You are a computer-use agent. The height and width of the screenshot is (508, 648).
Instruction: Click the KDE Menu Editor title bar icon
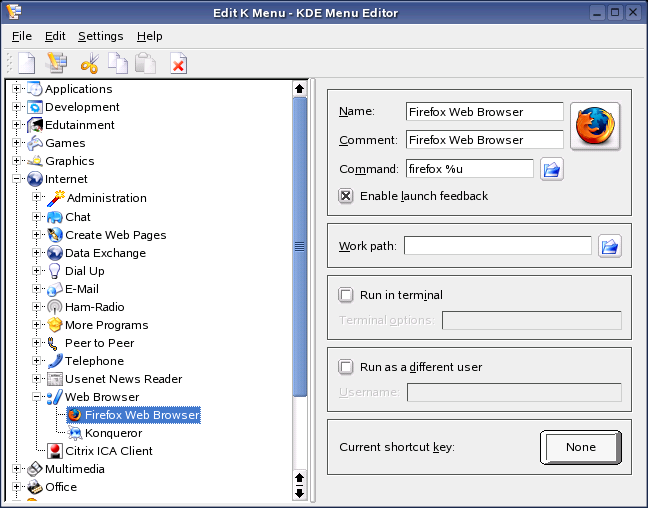coord(14,12)
